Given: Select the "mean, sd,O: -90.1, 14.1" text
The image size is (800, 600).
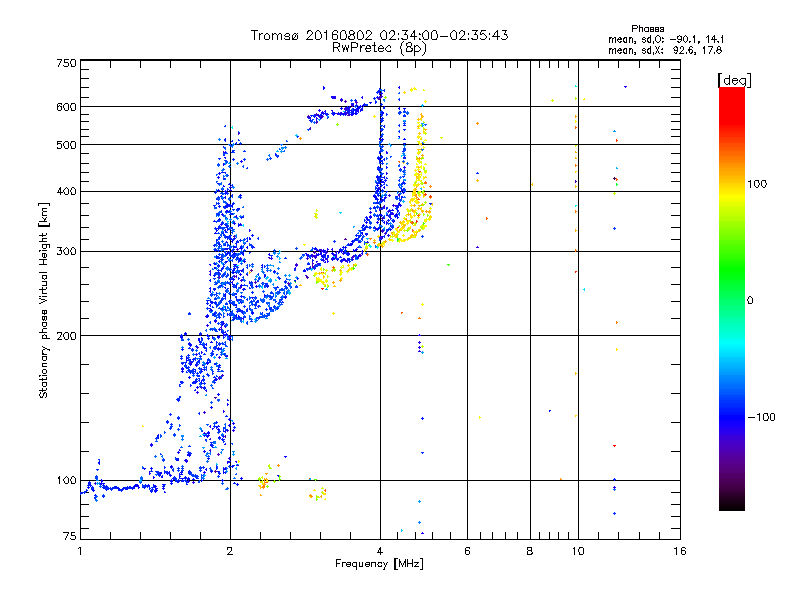Looking at the screenshot, I should [x=666, y=39].
